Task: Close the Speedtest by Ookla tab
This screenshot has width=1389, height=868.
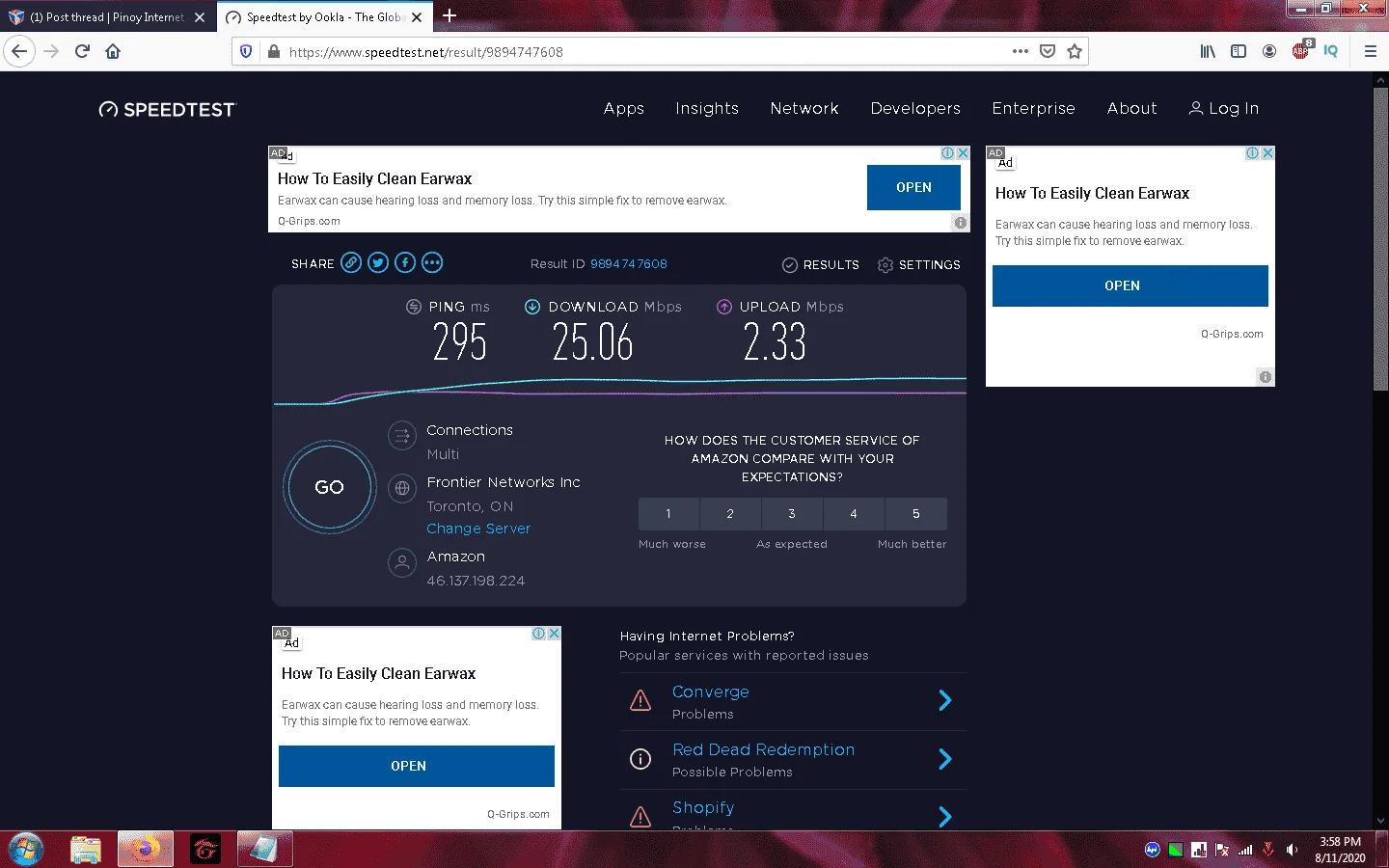Action: (417, 17)
